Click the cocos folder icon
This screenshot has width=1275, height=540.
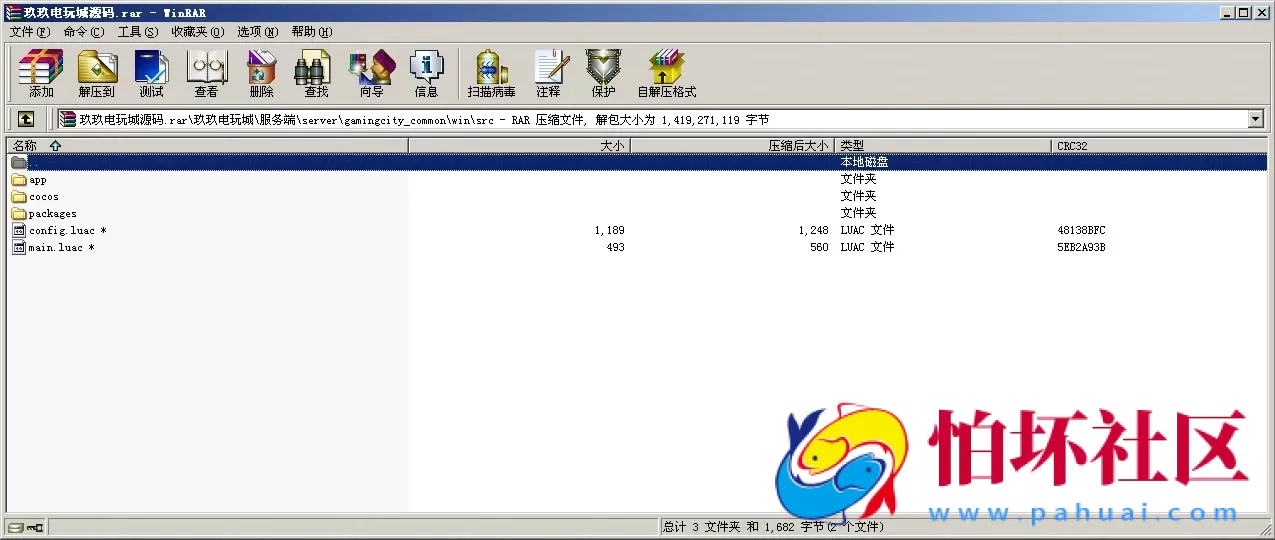coord(19,197)
